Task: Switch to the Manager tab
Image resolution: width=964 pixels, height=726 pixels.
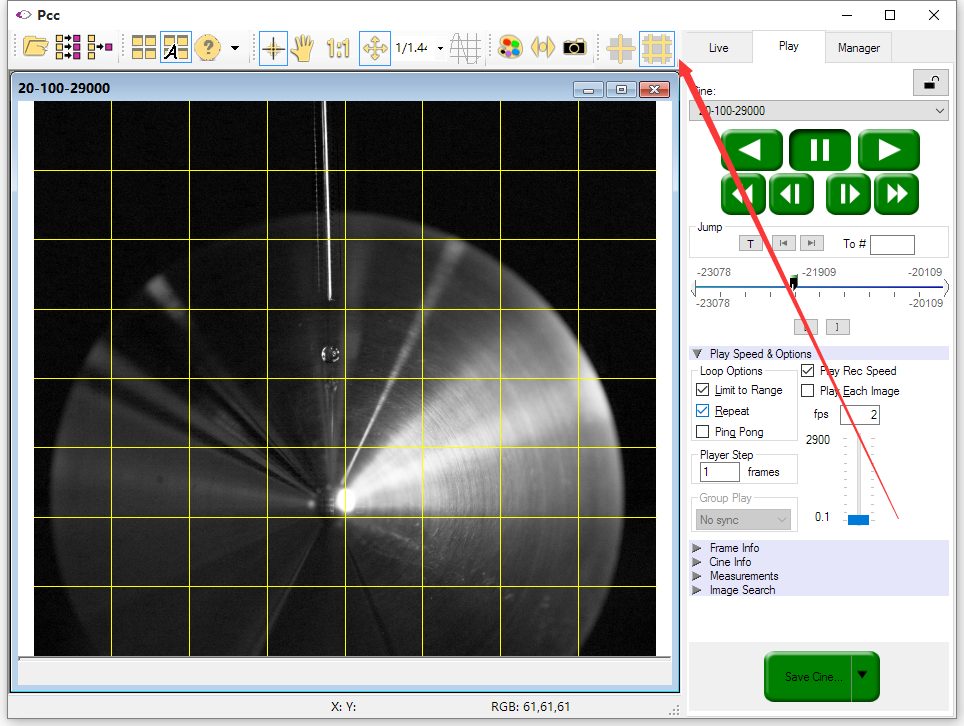Action: pos(858,48)
